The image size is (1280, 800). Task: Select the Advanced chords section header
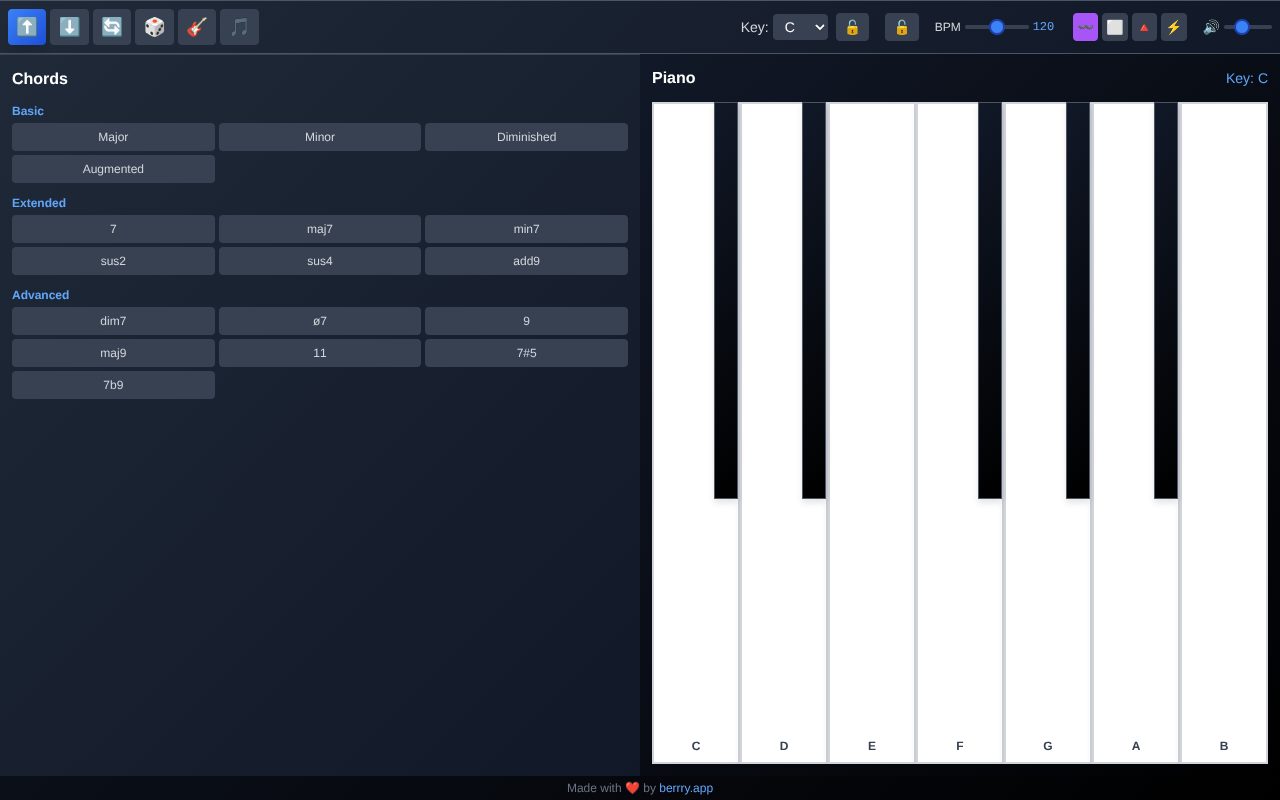pyautogui.click(x=40, y=295)
